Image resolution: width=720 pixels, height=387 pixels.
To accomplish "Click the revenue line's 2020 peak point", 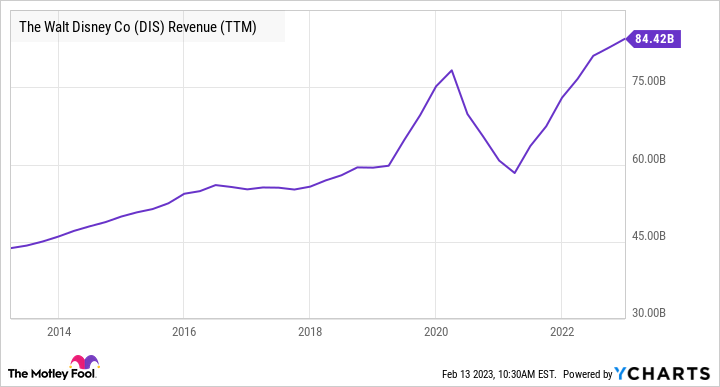I will [452, 70].
